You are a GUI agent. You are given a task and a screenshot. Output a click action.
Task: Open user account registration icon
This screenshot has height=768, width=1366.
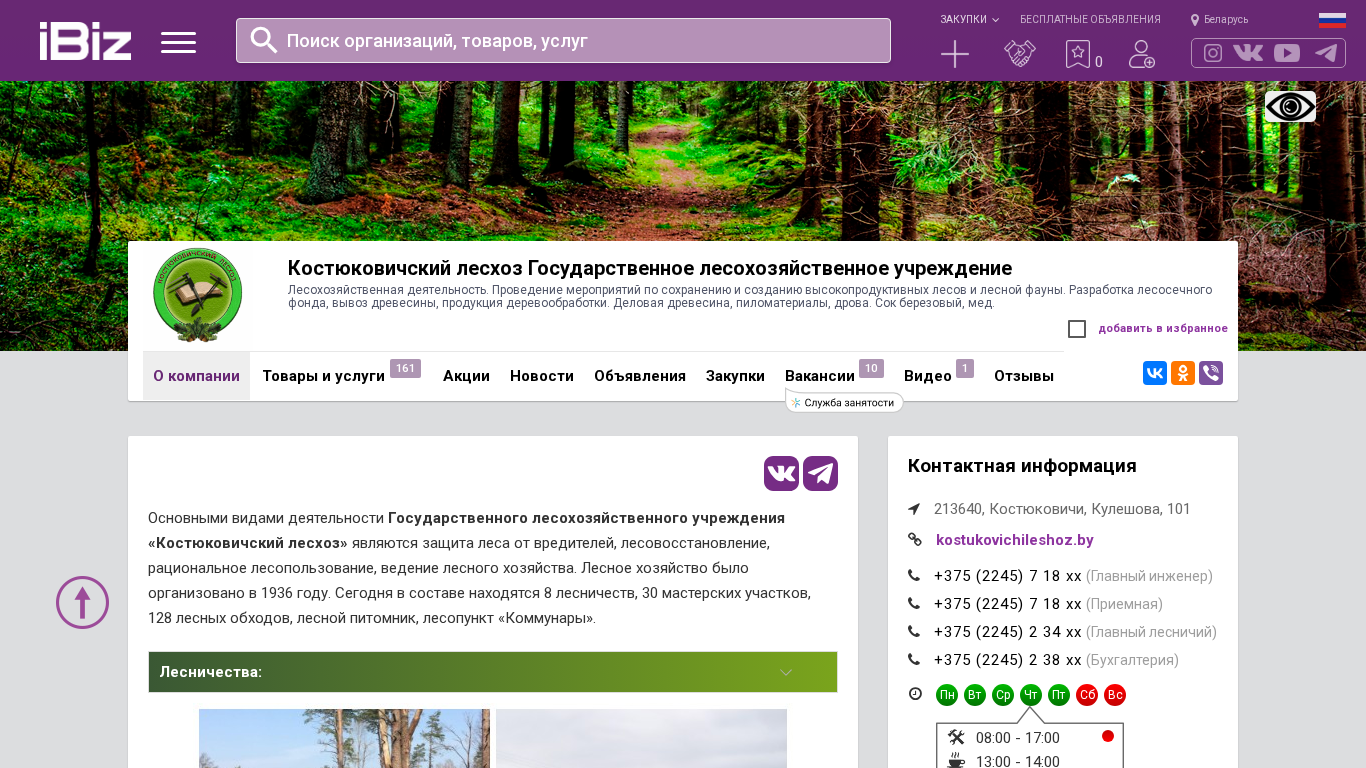point(1142,54)
